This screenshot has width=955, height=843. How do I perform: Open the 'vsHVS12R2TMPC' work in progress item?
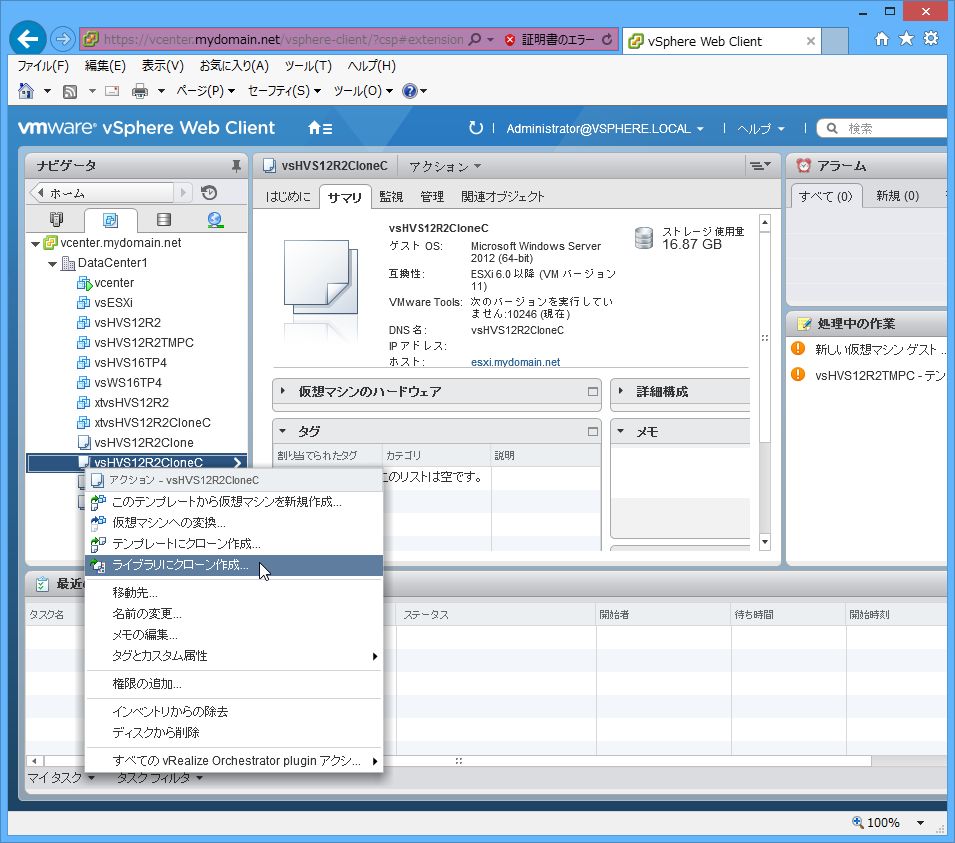tap(879, 376)
